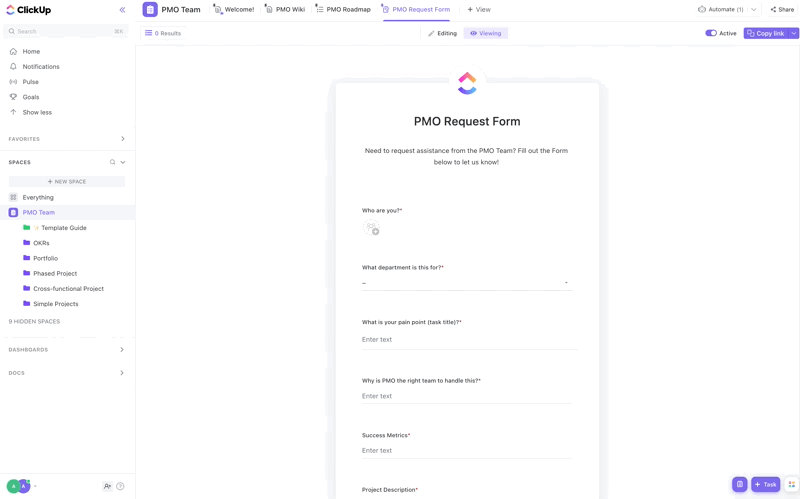Search spaces using magnifier icon
800x499 pixels.
112,162
